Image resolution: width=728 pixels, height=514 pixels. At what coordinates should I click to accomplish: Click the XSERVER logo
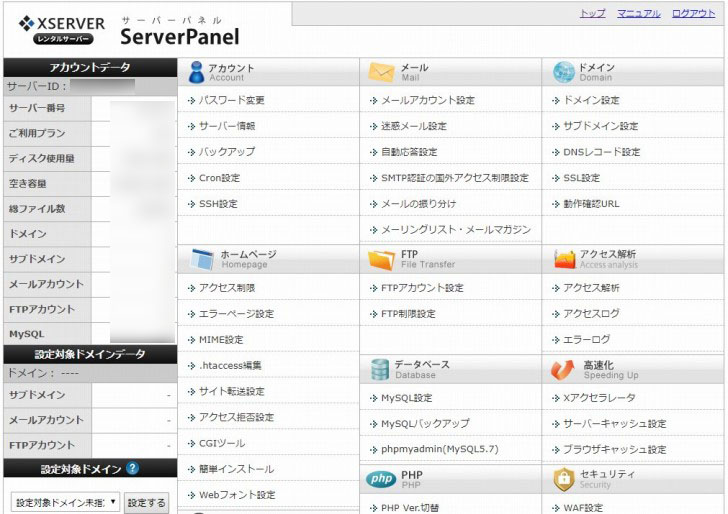(x=62, y=30)
